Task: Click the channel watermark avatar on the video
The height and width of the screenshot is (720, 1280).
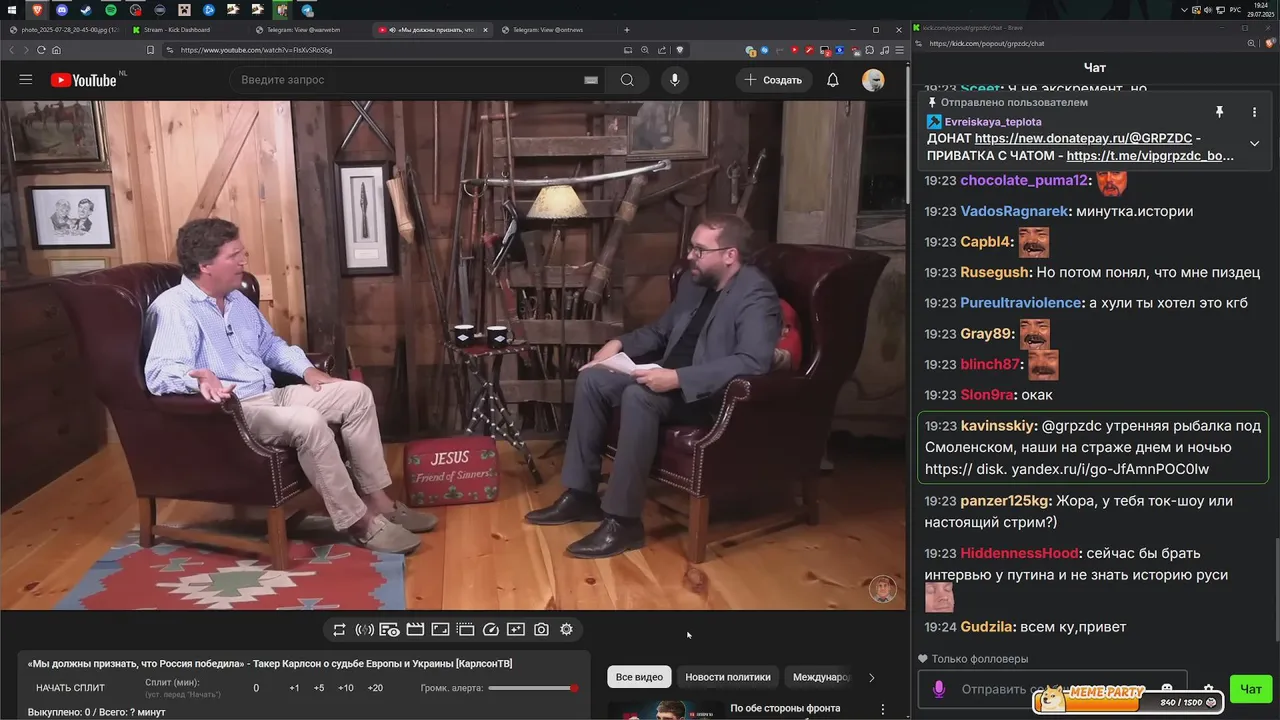Action: click(x=882, y=589)
